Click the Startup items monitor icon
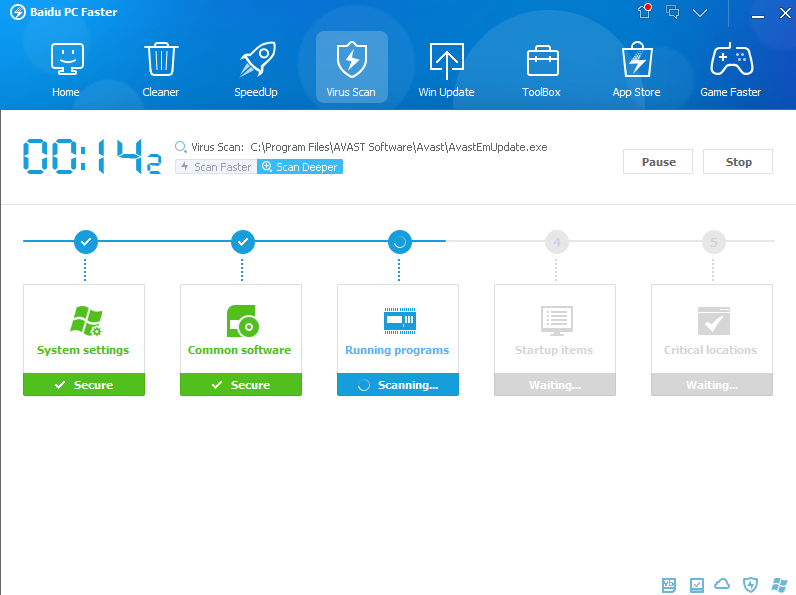 point(557,321)
